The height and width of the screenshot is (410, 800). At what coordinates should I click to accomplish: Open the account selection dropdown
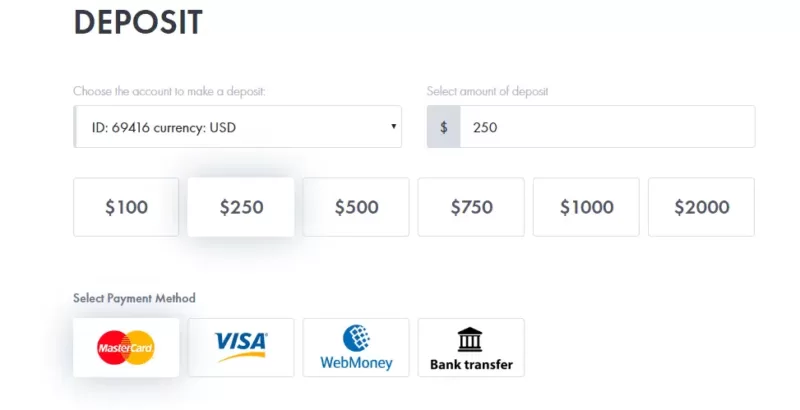tap(237, 128)
